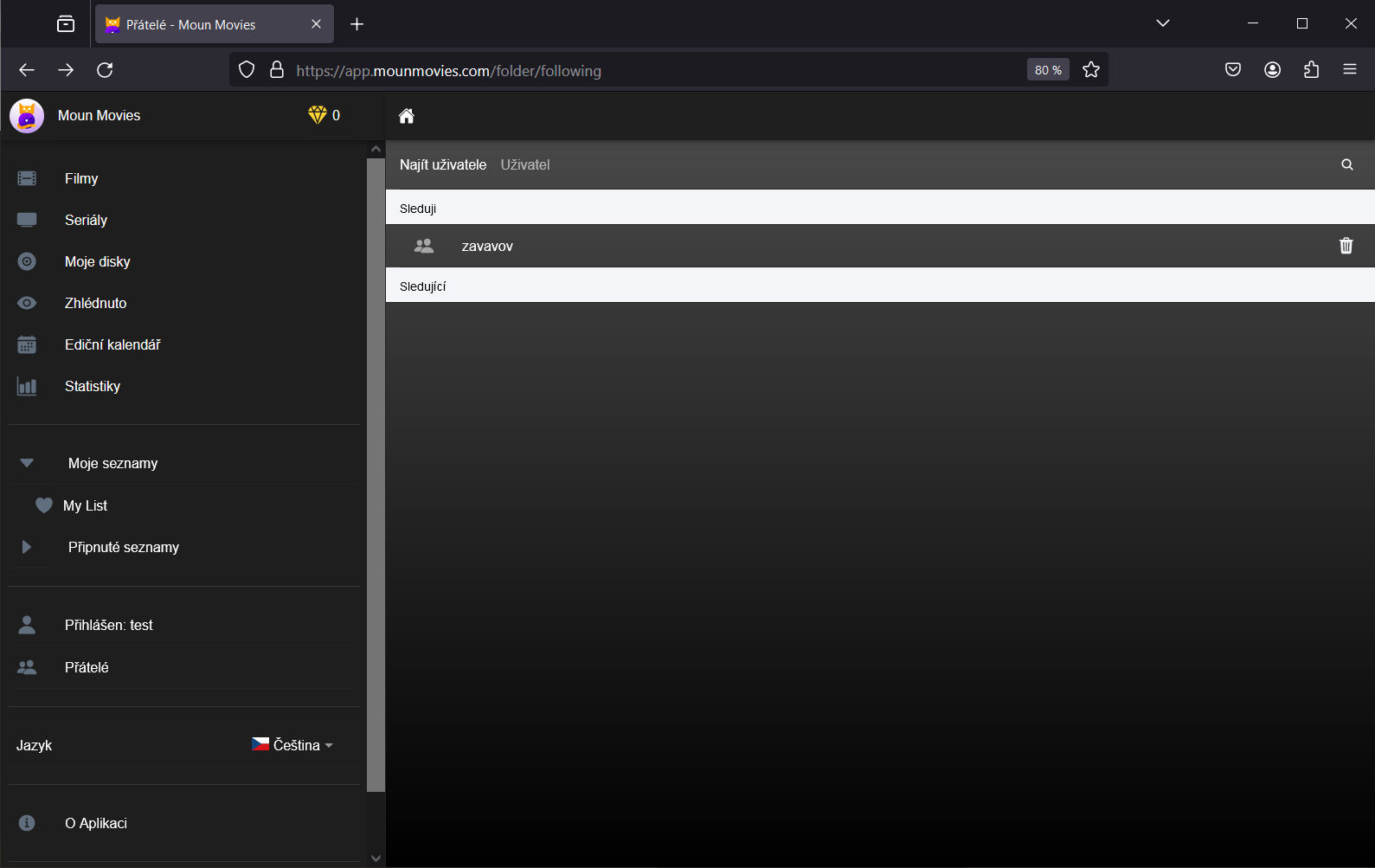Open Filmy from the sidebar

pyautogui.click(x=81, y=178)
